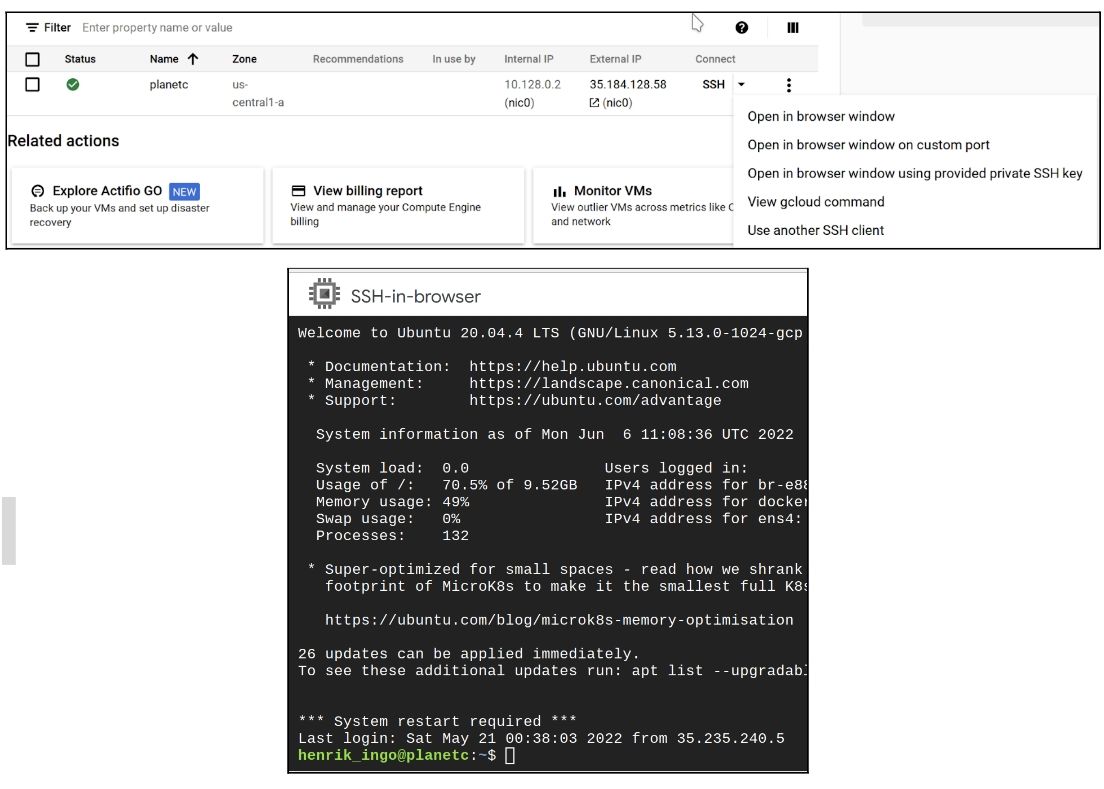Click the System restart required message

(x=437, y=721)
